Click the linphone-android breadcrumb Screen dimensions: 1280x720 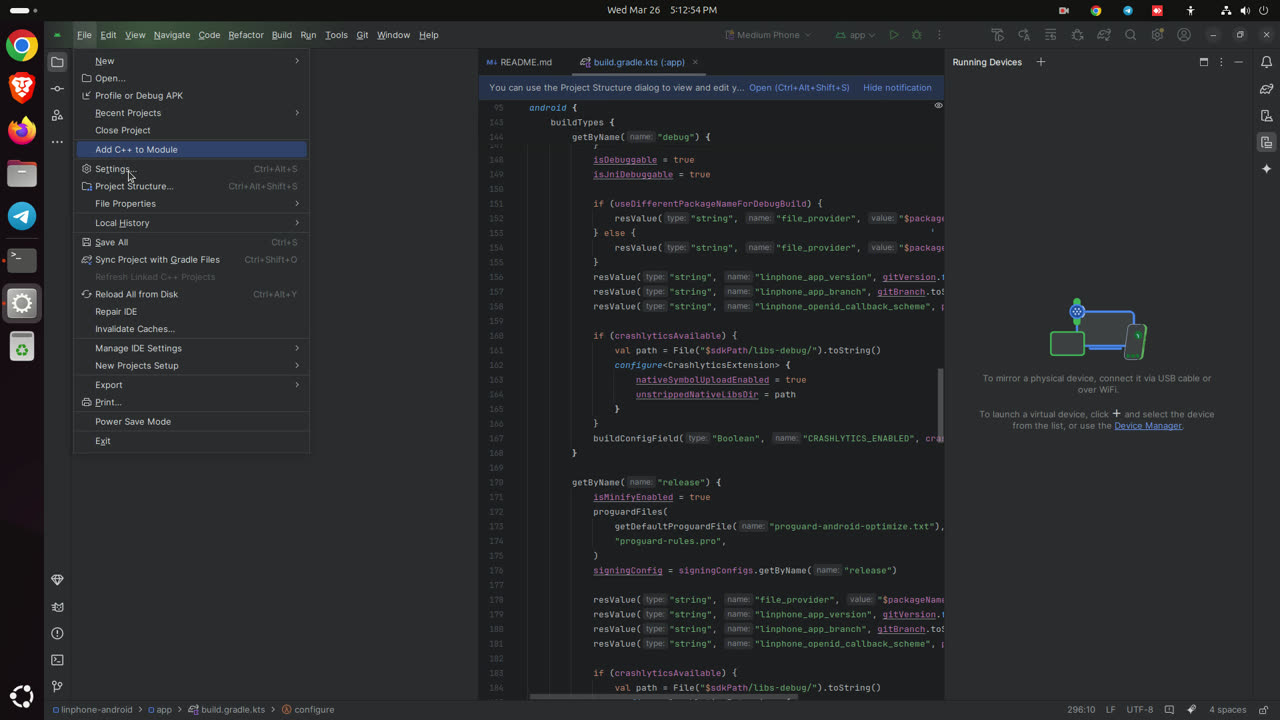pyautogui.click(x=92, y=709)
